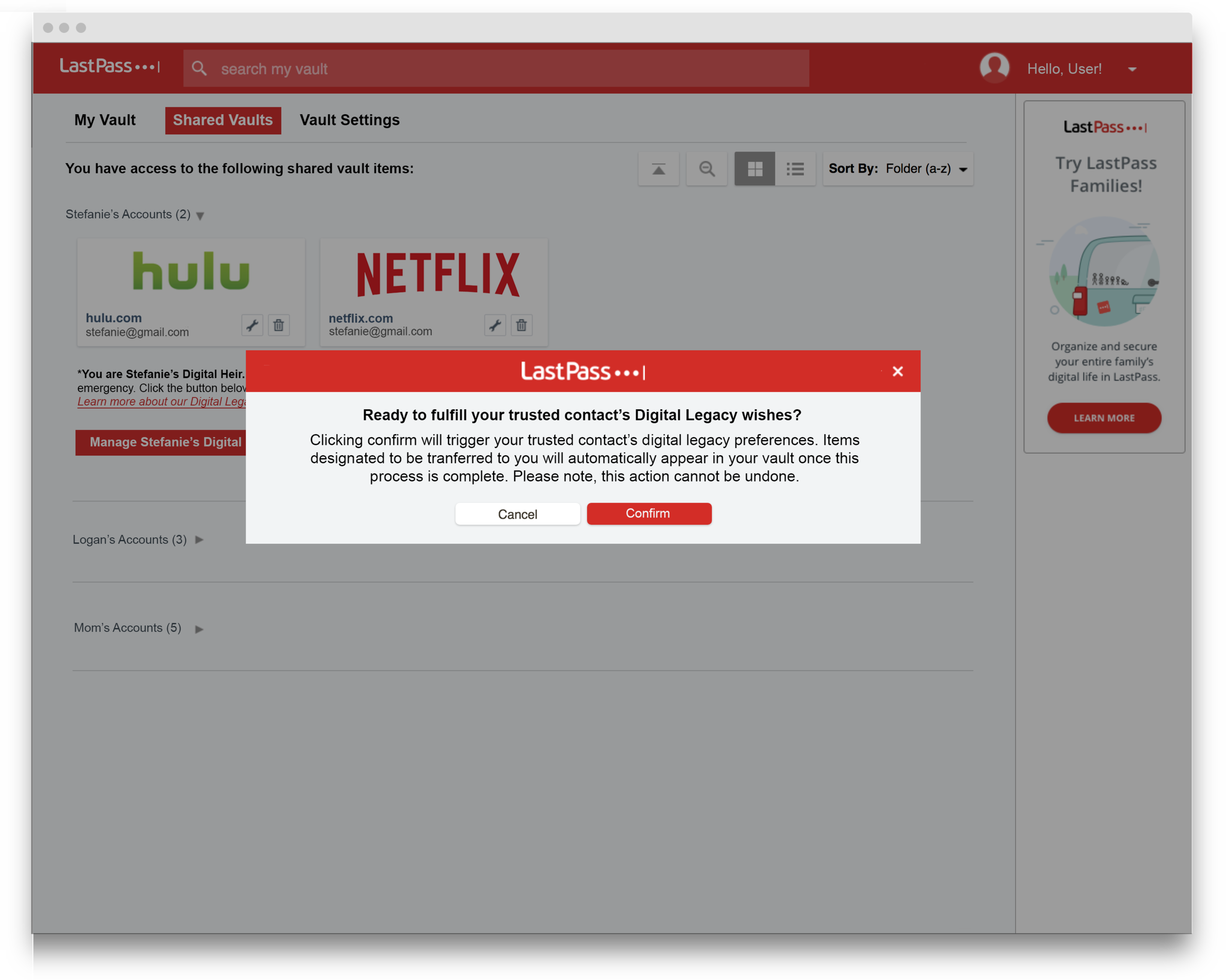Viewport: 1226px width, 980px height.
Task: Switch to list view
Action: click(795, 169)
